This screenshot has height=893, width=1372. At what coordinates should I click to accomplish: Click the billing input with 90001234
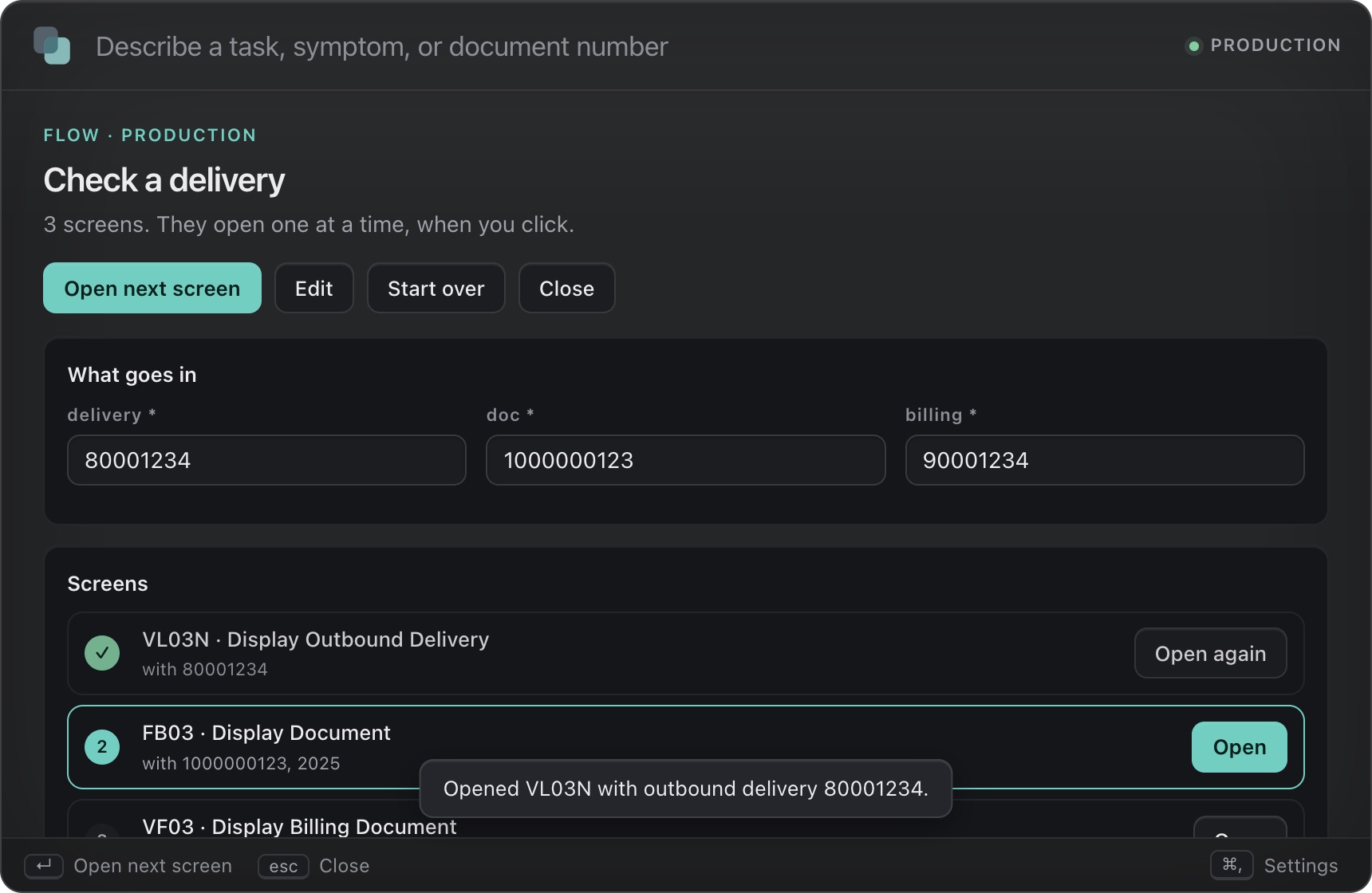[1105, 460]
